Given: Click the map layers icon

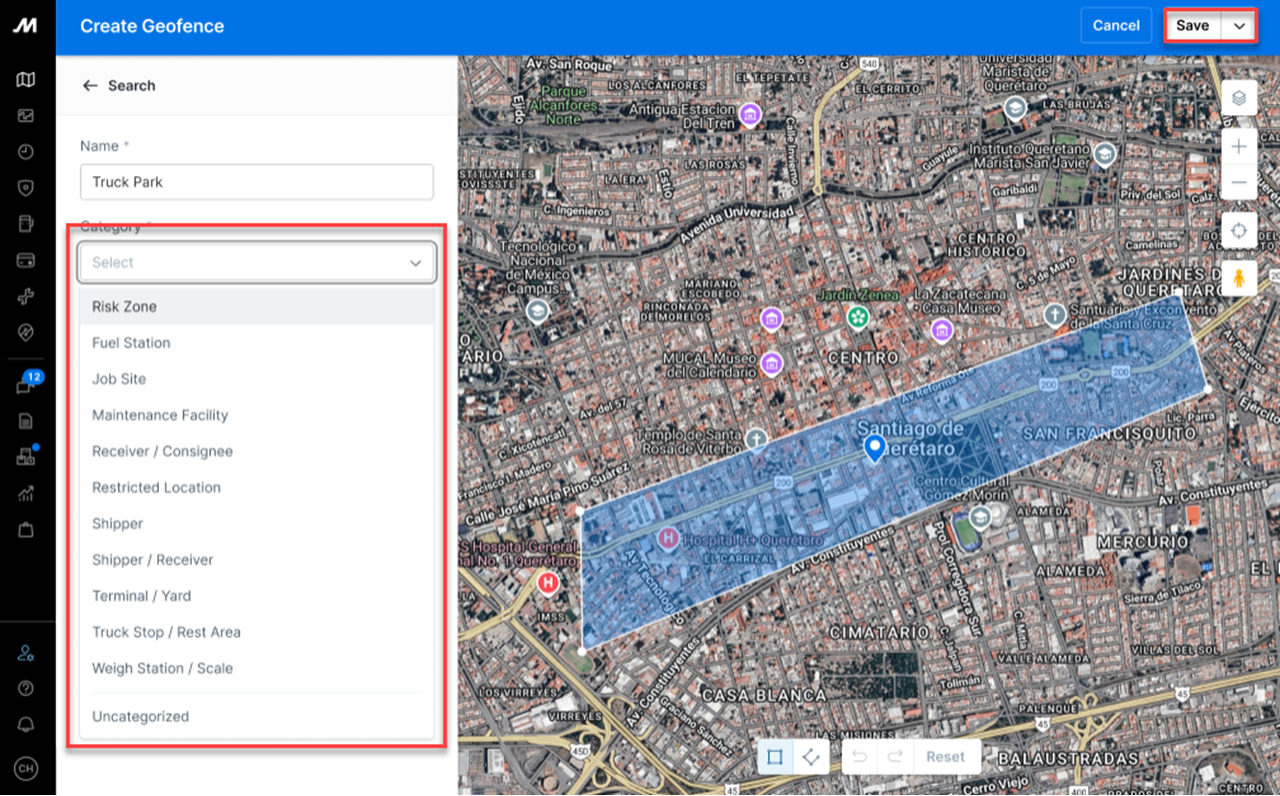Looking at the screenshot, I should 1239,98.
